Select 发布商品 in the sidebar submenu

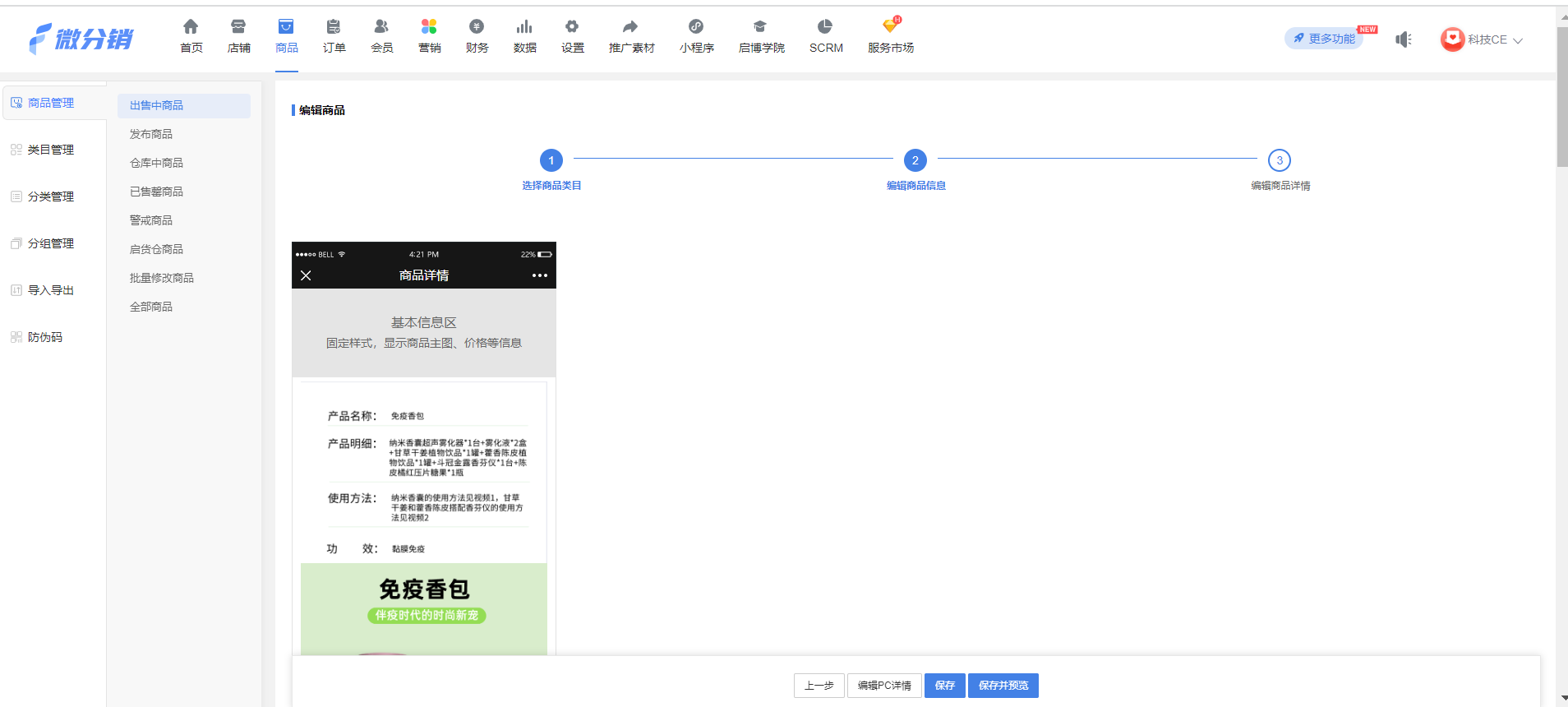[151, 134]
